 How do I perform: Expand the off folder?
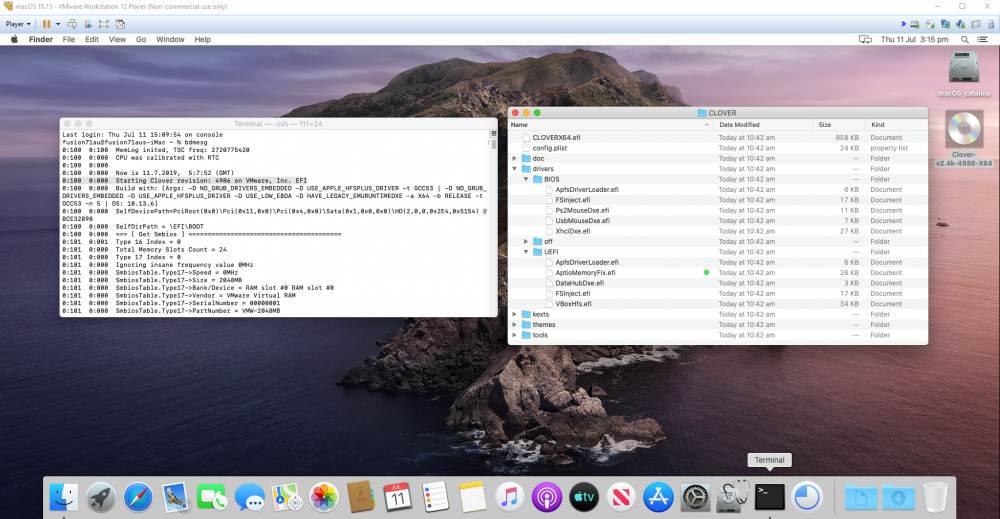click(526, 242)
